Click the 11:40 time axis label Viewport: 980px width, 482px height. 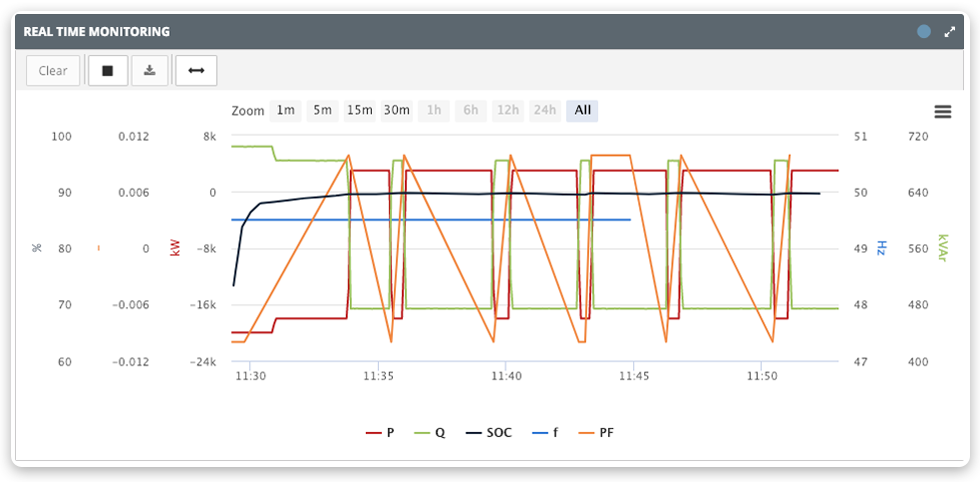pyautogui.click(x=505, y=376)
